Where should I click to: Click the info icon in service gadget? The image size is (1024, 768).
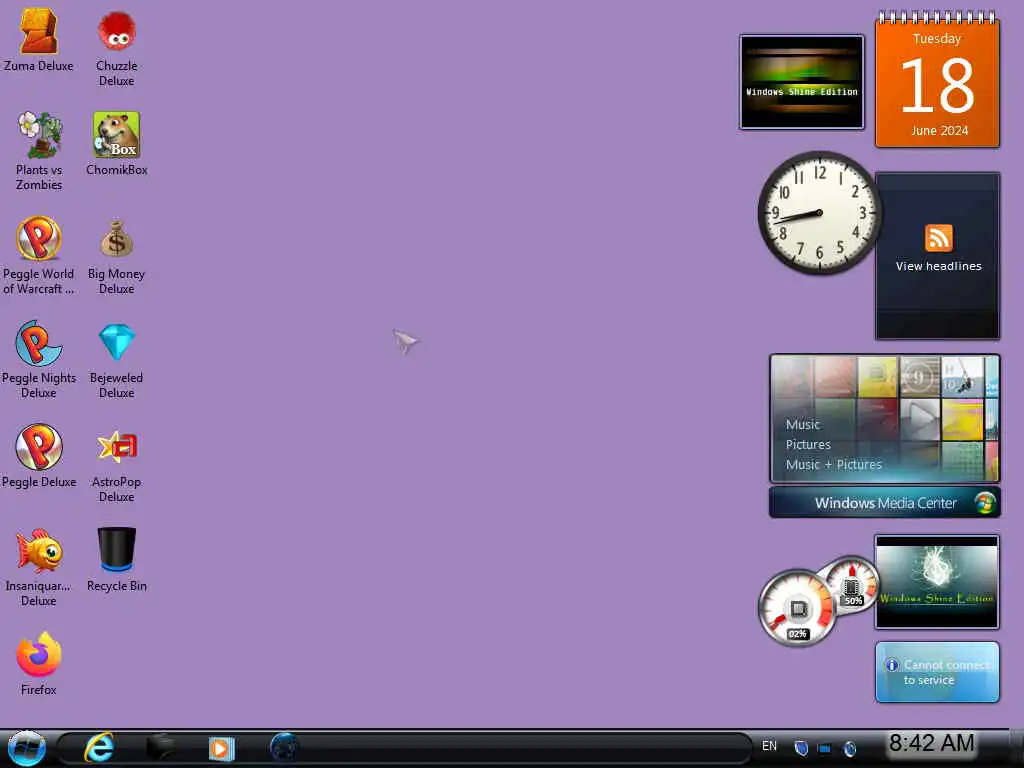pos(891,665)
